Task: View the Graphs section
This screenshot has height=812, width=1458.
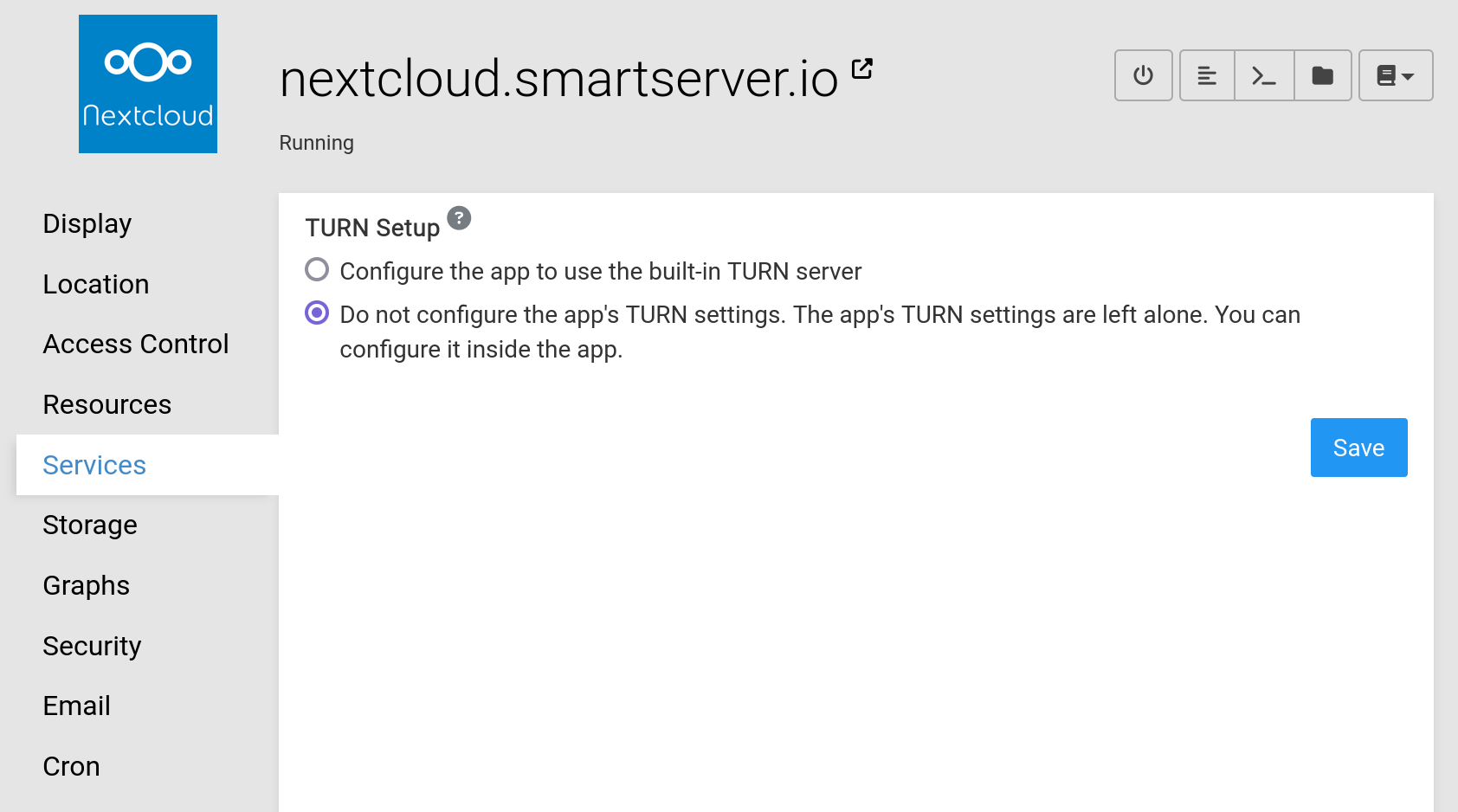Action: [87, 586]
